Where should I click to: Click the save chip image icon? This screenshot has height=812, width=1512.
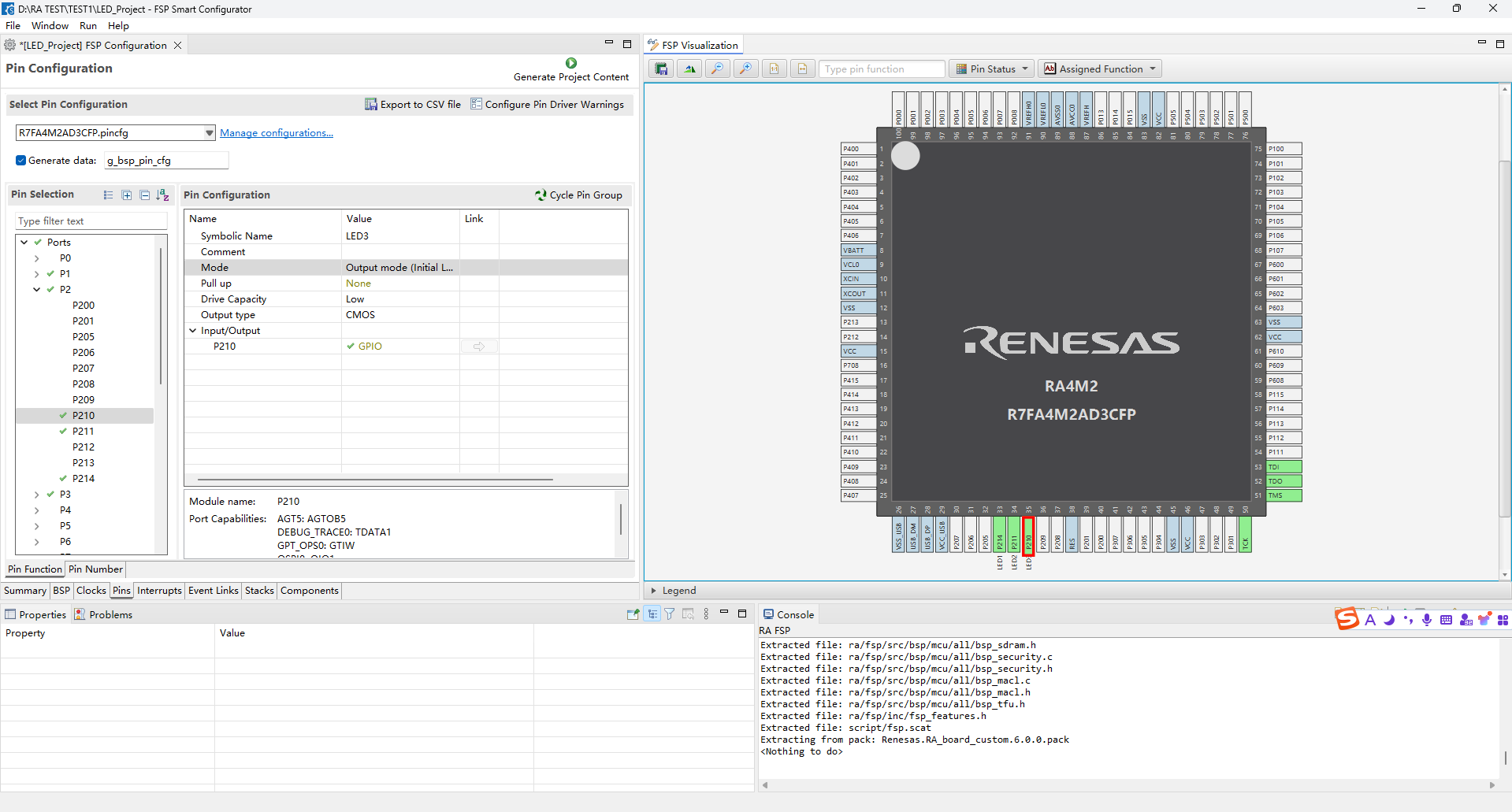tap(661, 69)
